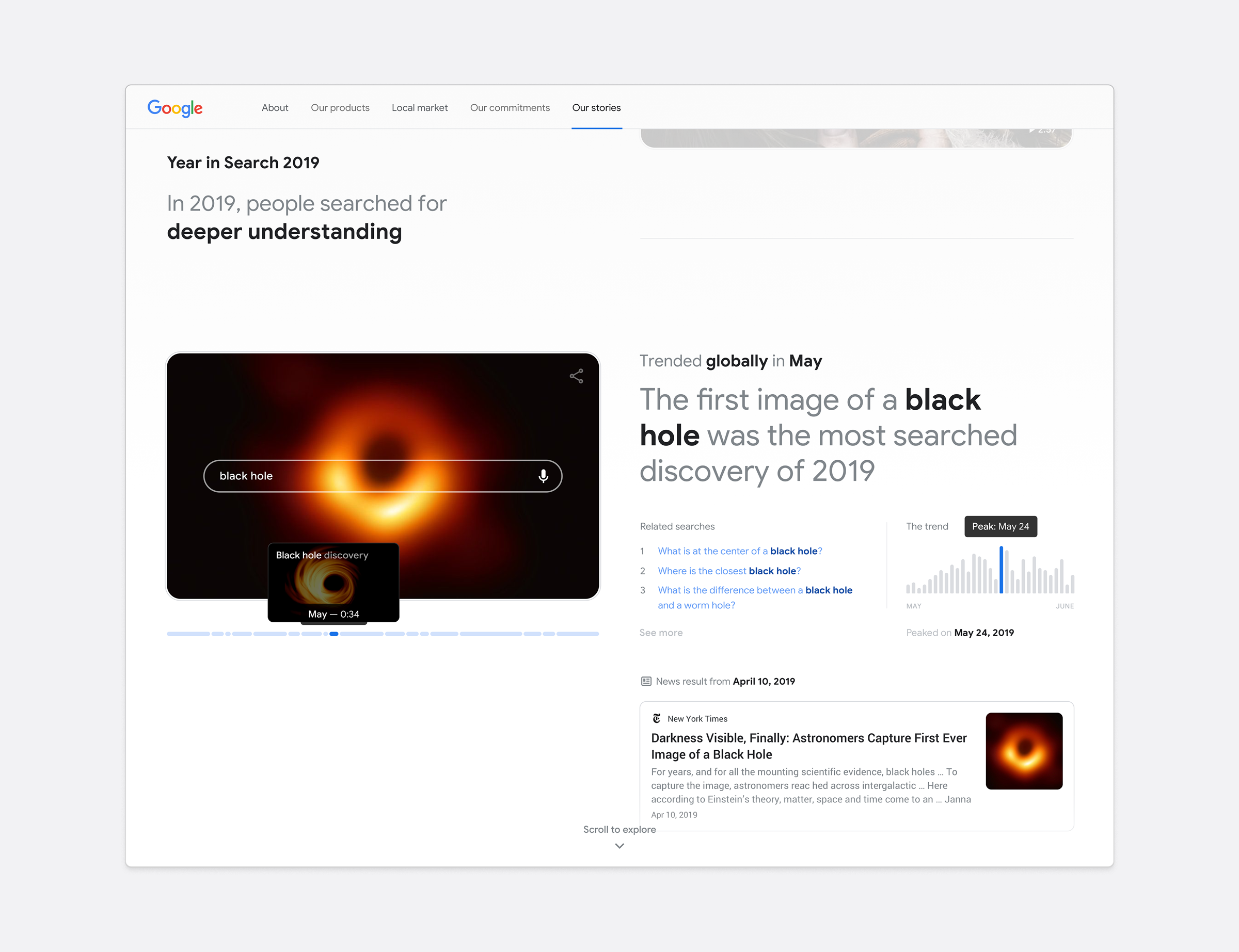
Task: Click the 'Apr 10, 2019' article date
Action: 674,814
